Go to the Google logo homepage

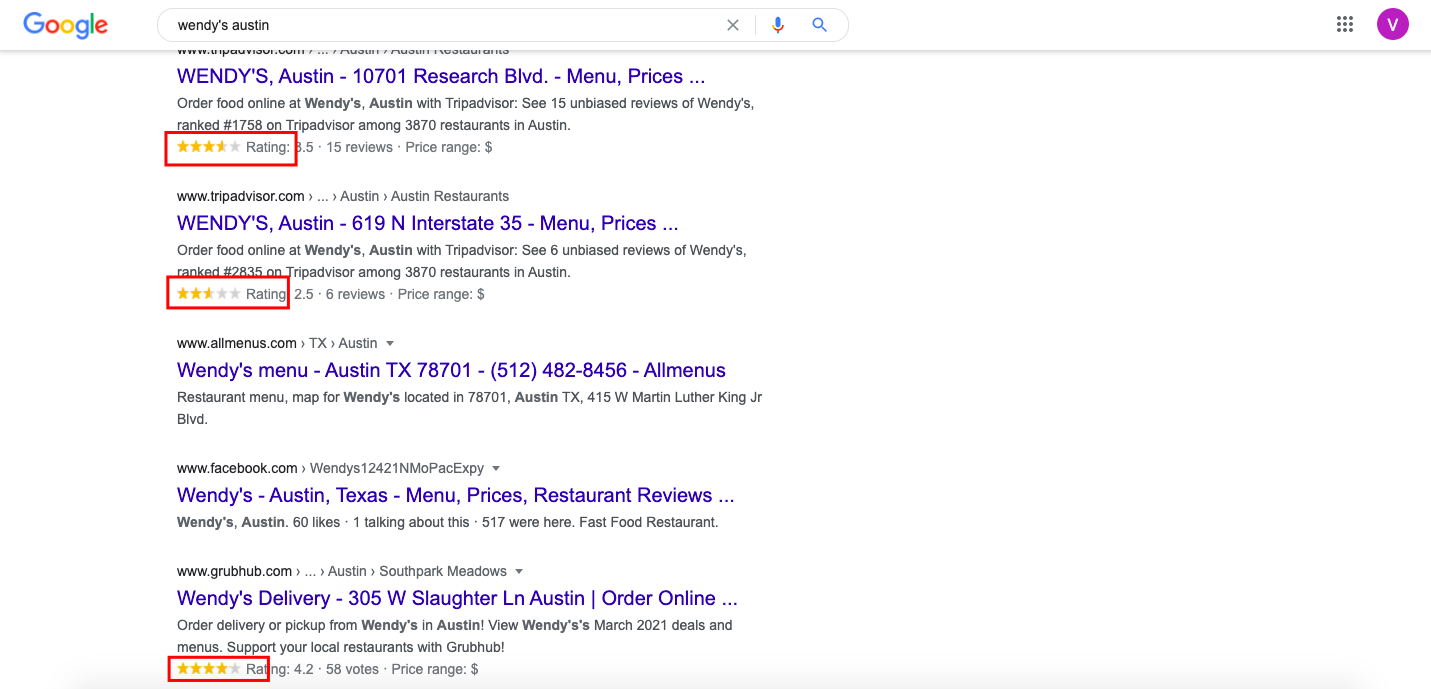(x=66, y=25)
